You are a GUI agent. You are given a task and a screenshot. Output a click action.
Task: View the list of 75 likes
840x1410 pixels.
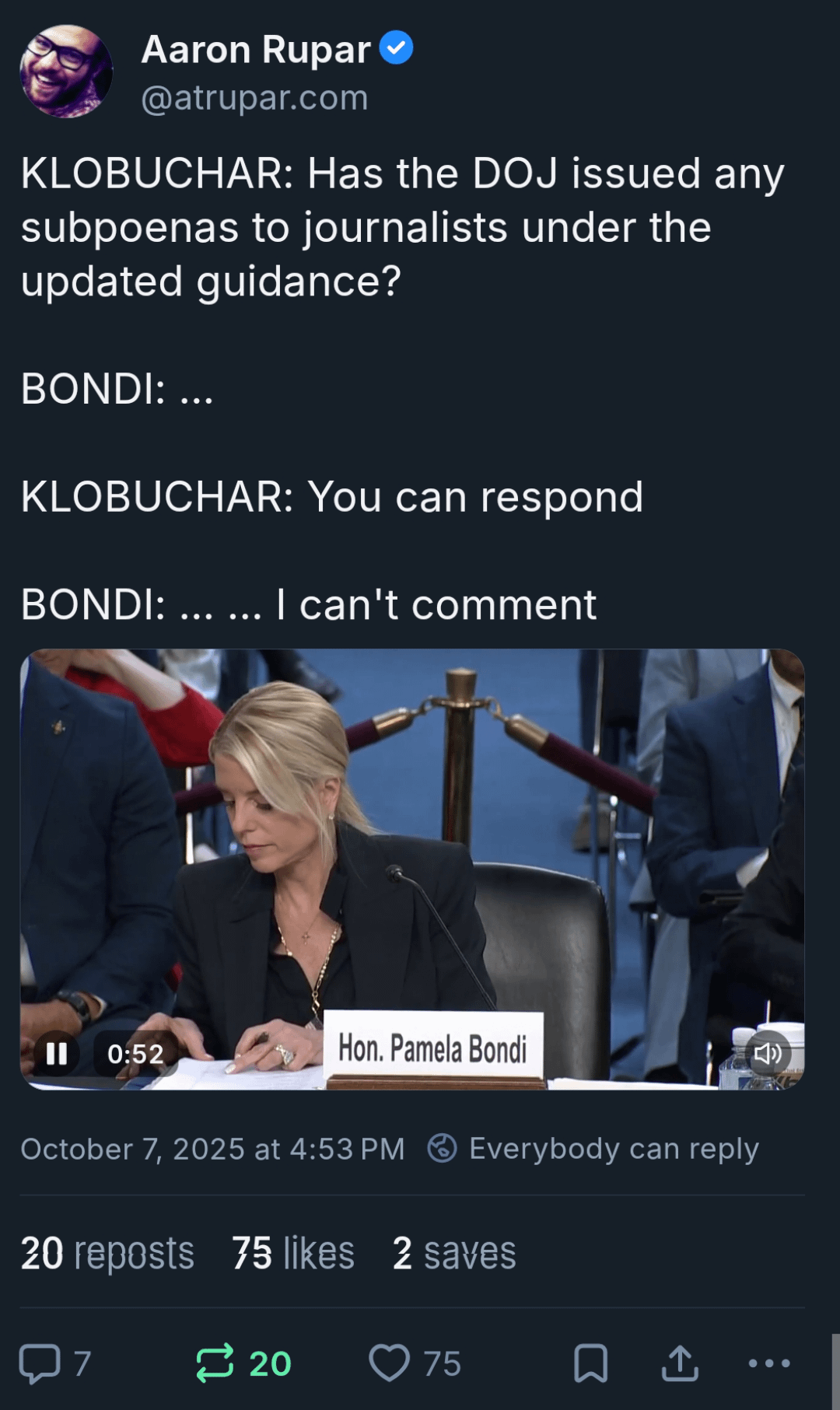point(293,1253)
